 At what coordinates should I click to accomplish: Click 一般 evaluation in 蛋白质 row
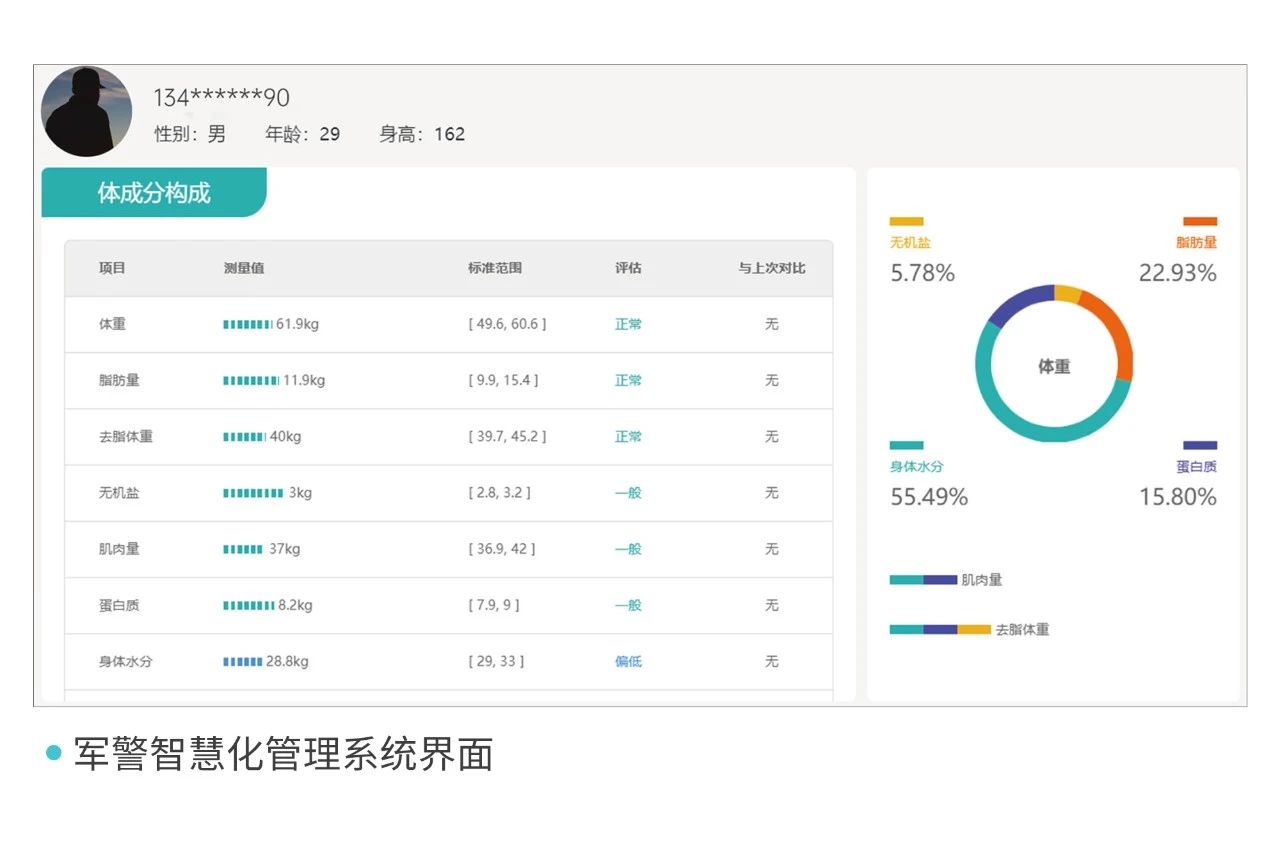[x=628, y=605]
